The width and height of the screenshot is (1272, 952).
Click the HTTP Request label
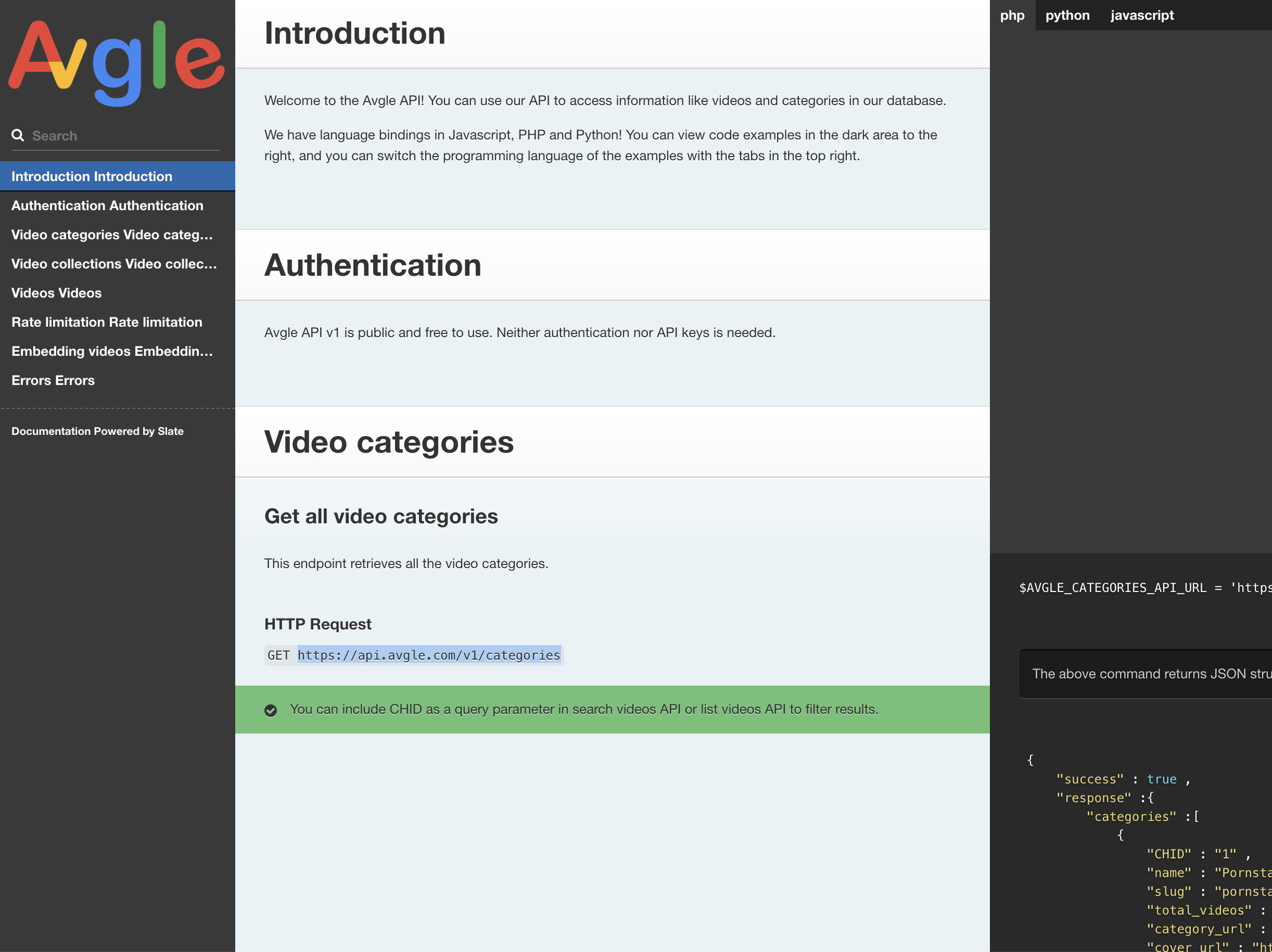tap(317, 624)
